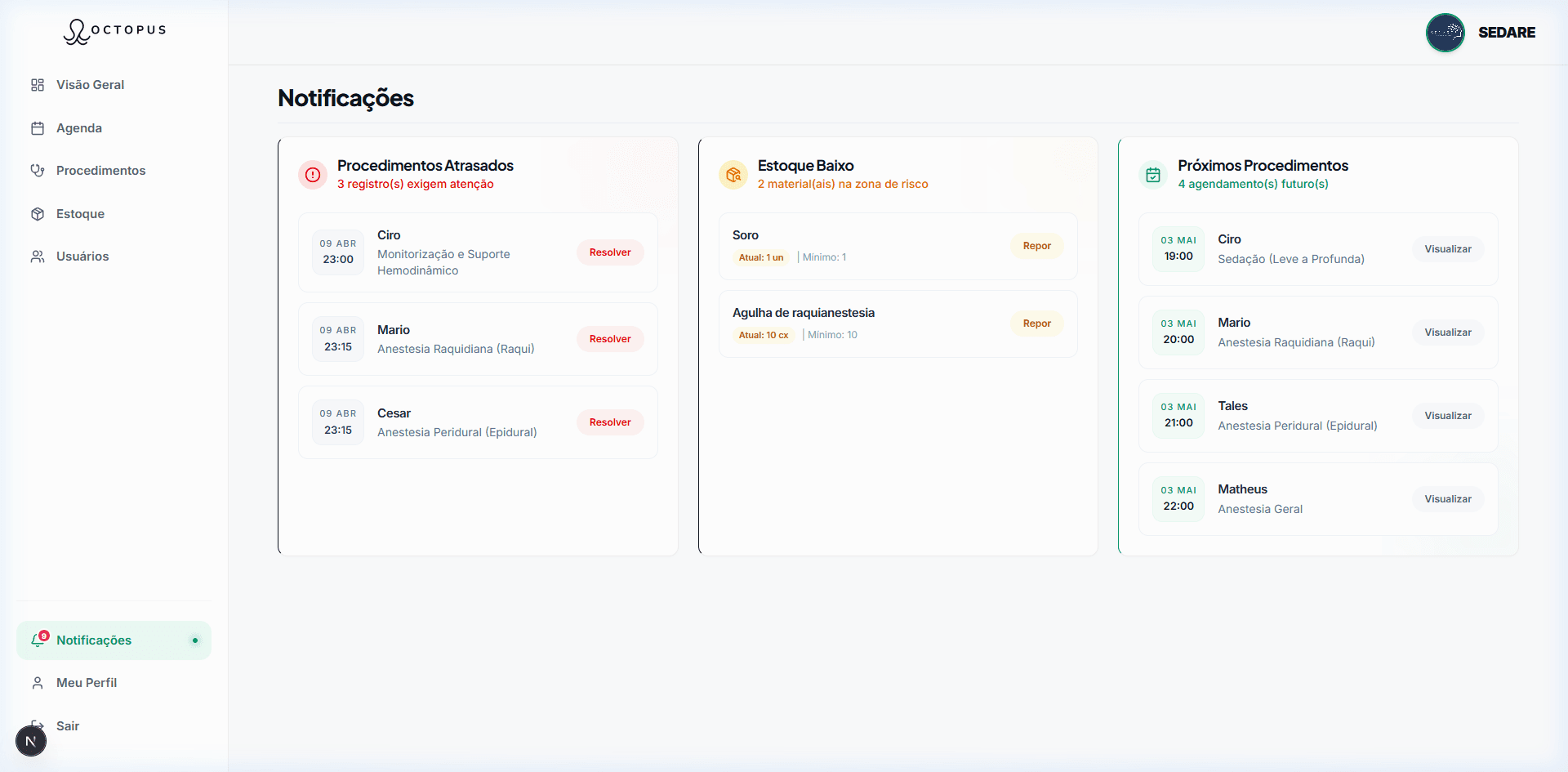1568x772 pixels.
Task: Click the Estoque box icon
Action: (38, 214)
